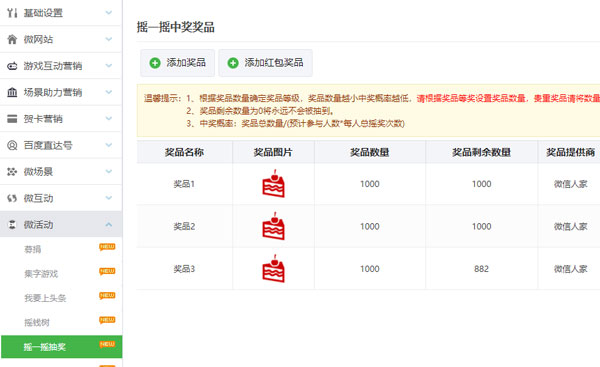Click the 微互动 arrows icon
Image resolution: width=600 pixels, height=367 pixels.
click(12, 198)
